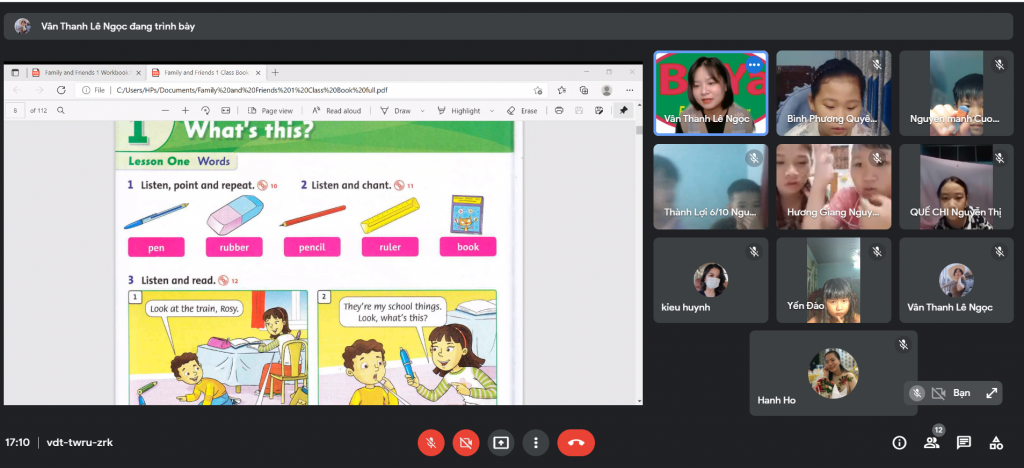The width and height of the screenshot is (1024, 468).
Task: Open meeting details info icon
Action: (x=899, y=442)
